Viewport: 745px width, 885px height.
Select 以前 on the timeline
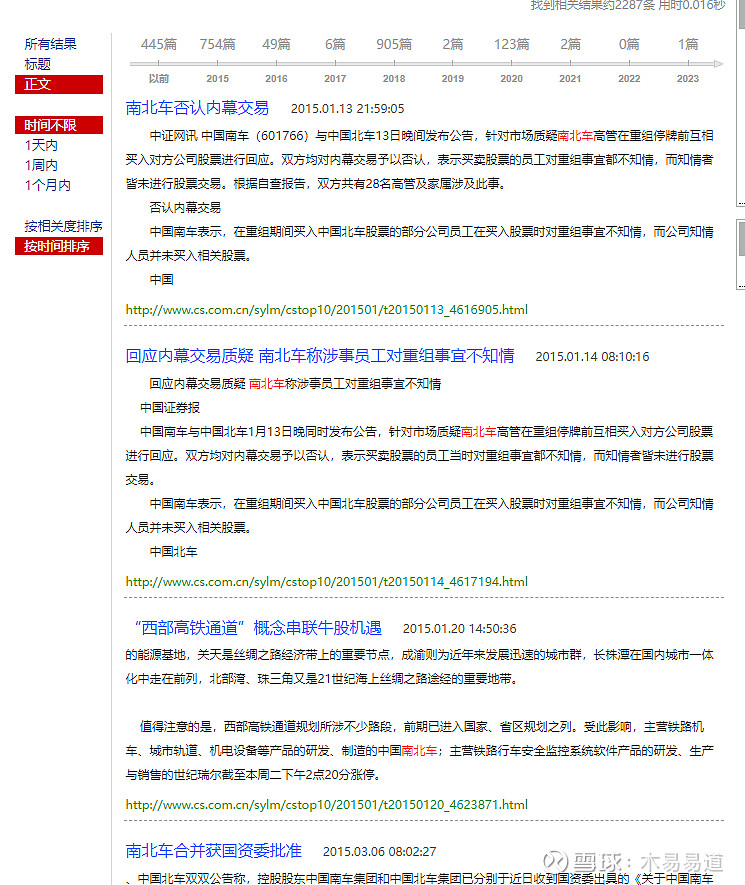coord(159,78)
